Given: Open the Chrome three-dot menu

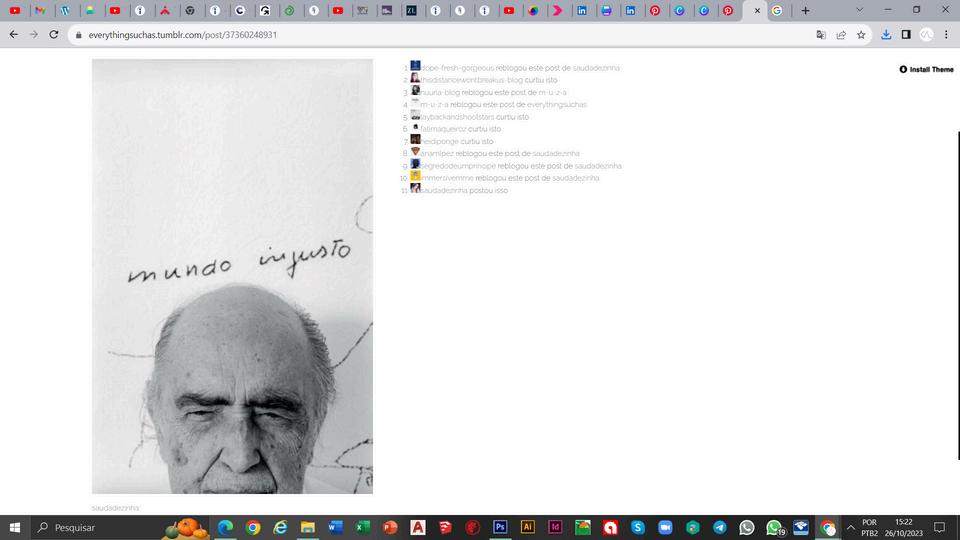Looking at the screenshot, I should pos(947,35).
